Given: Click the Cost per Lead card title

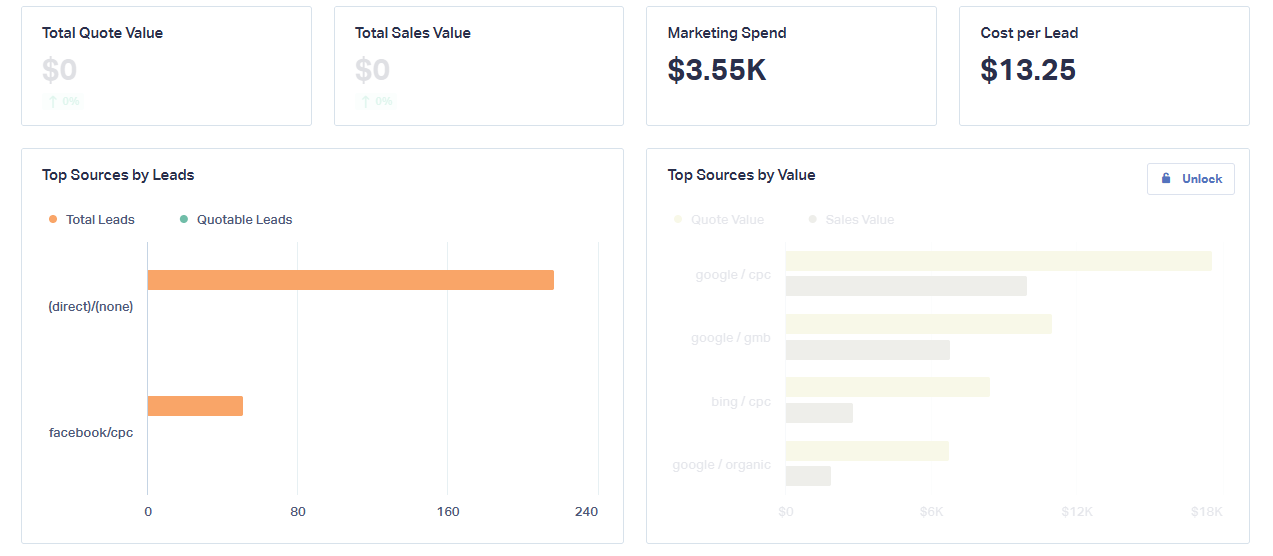Looking at the screenshot, I should coord(1029,33).
